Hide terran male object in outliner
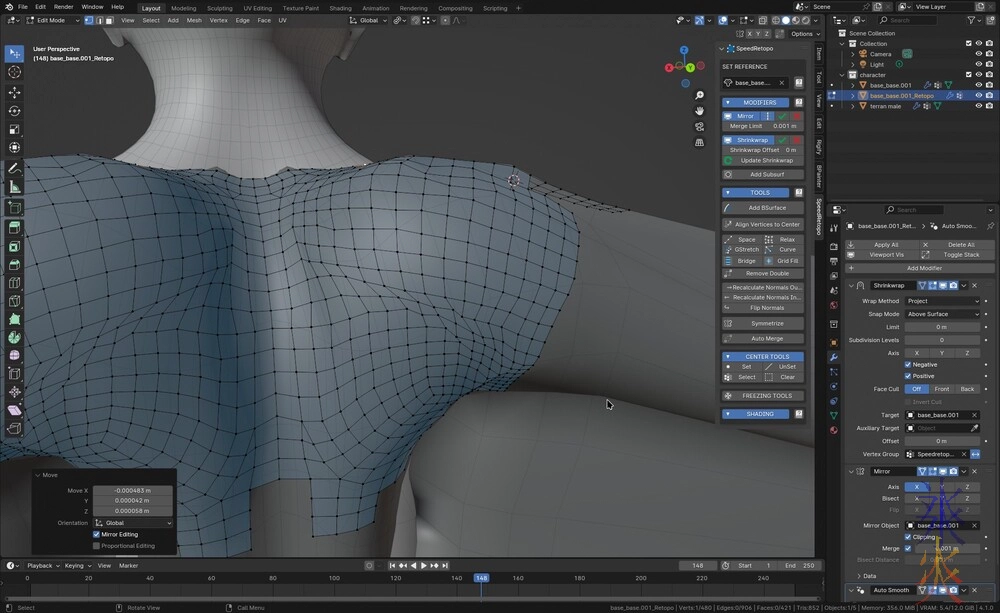The height and width of the screenshot is (613, 1000). 979,106
